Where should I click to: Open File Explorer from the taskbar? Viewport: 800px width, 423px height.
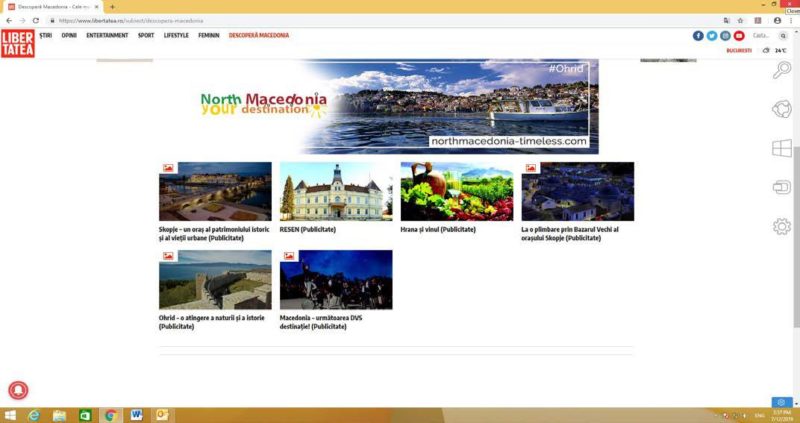[60, 415]
